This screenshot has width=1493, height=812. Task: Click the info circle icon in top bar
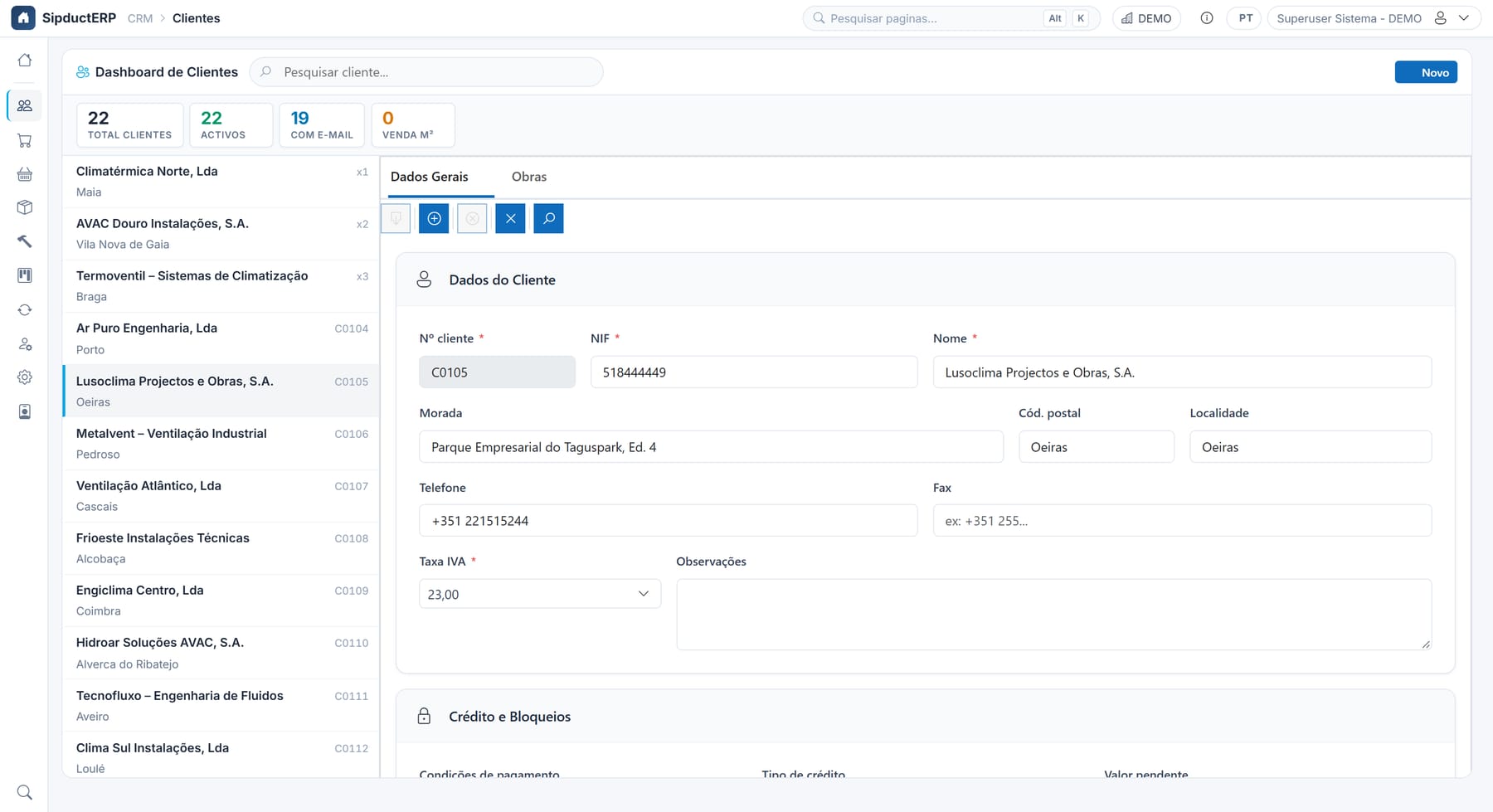click(1207, 18)
